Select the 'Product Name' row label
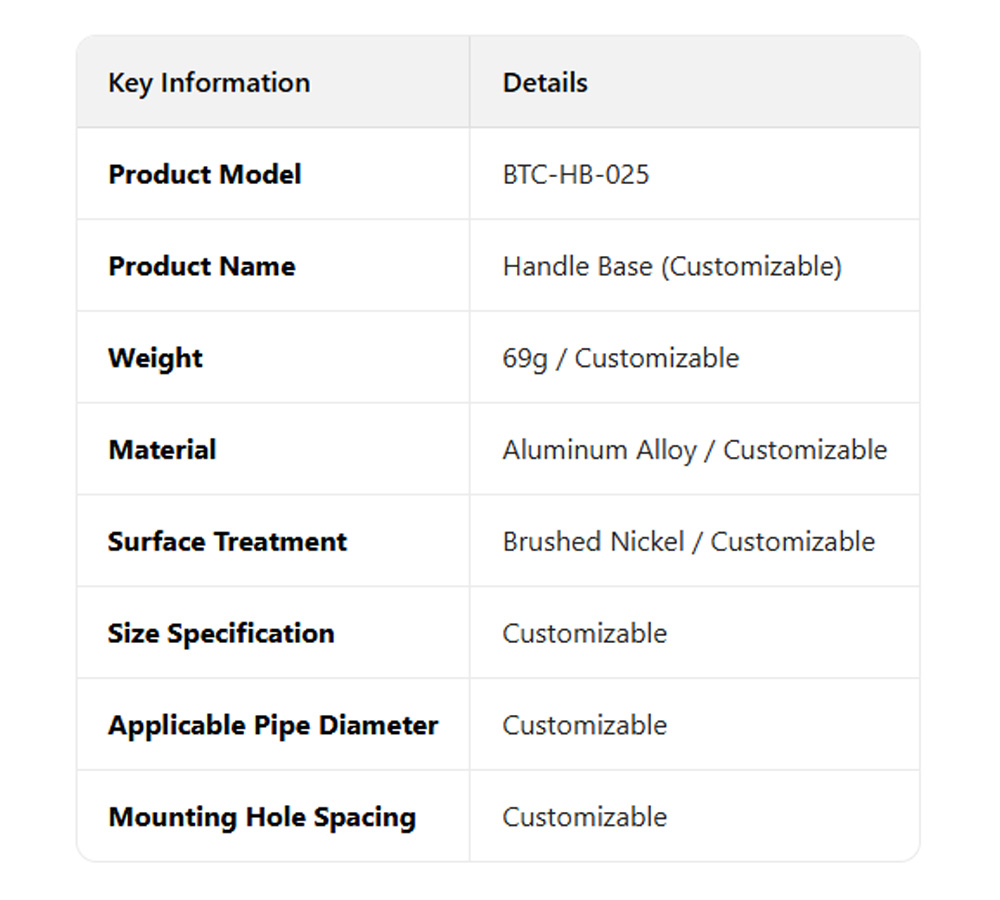This screenshot has width=1000, height=900. coord(201,267)
